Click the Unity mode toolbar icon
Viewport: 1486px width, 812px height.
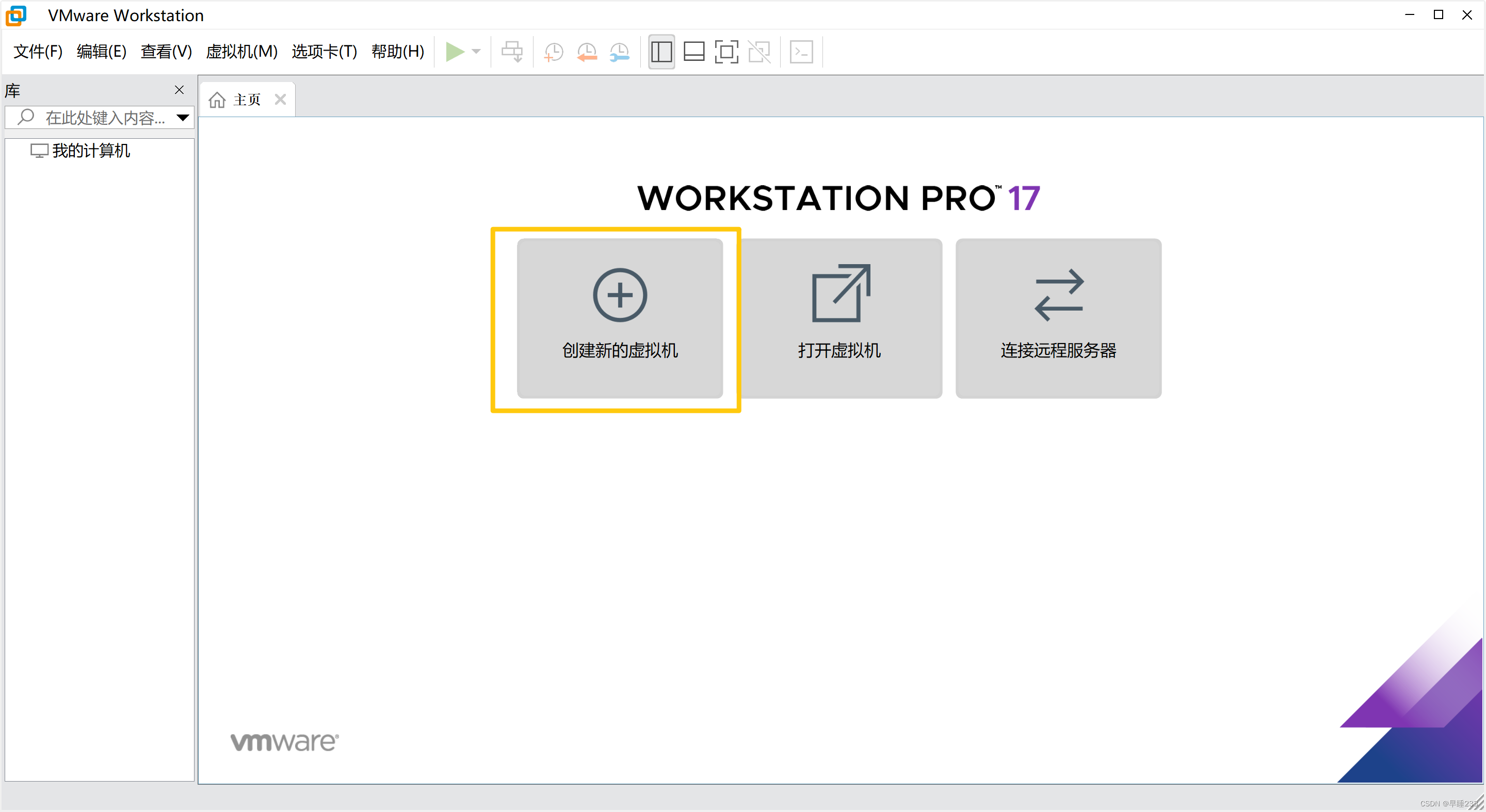point(759,52)
